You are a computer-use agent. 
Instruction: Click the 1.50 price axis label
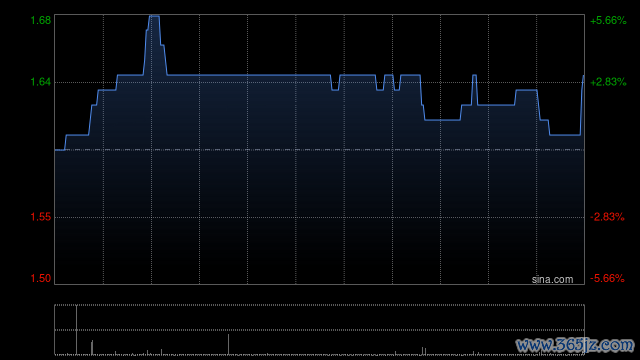coord(41,278)
